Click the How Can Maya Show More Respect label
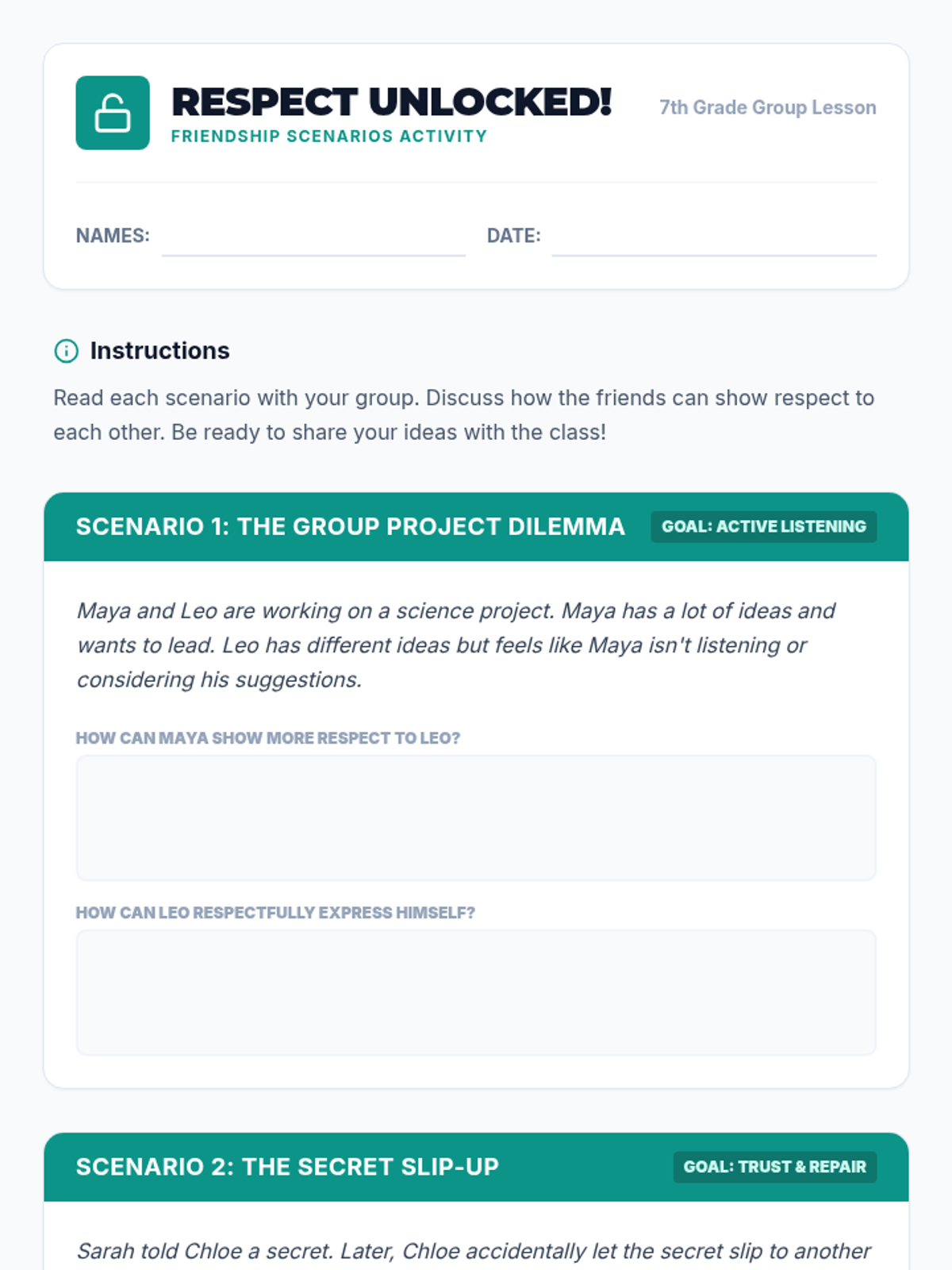 click(x=267, y=738)
